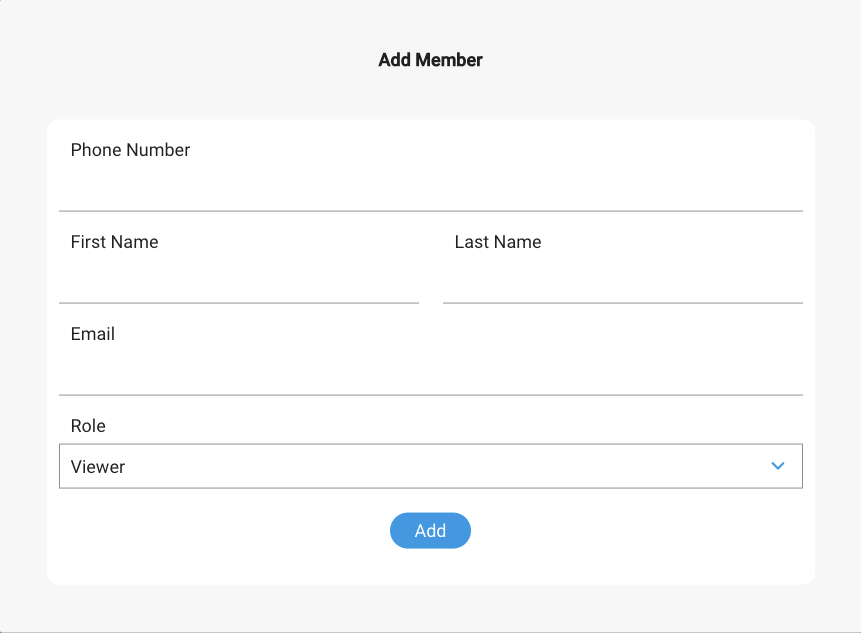
Task: Select the Viewer value in Role box
Action: pos(98,467)
